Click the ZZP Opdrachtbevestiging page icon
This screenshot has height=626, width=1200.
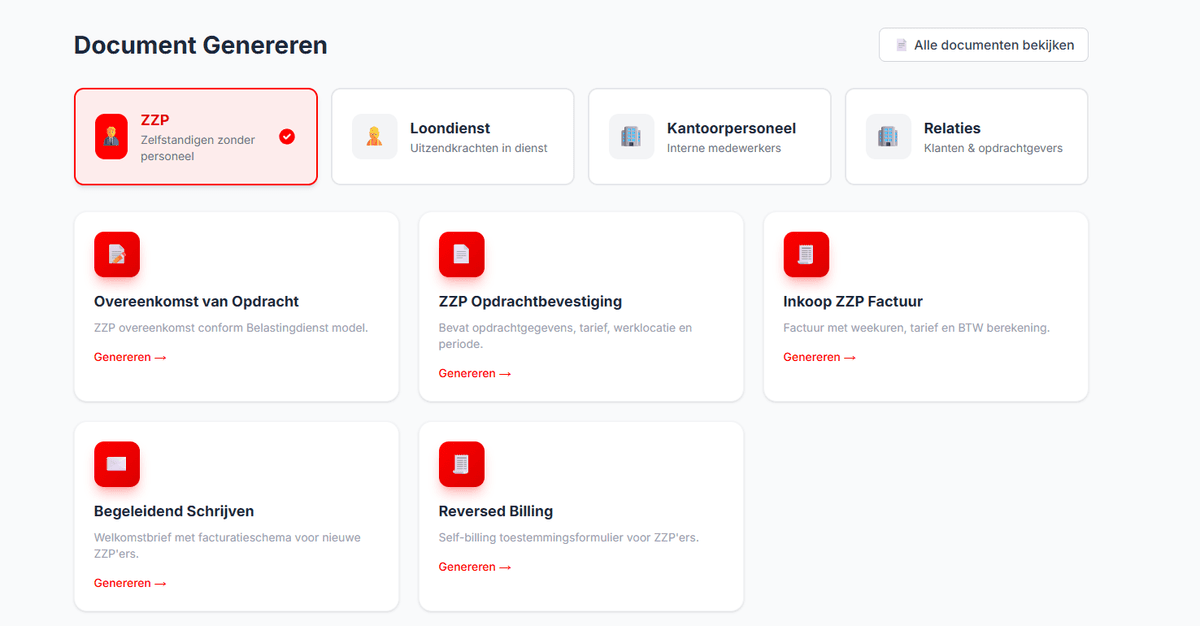[x=461, y=254]
